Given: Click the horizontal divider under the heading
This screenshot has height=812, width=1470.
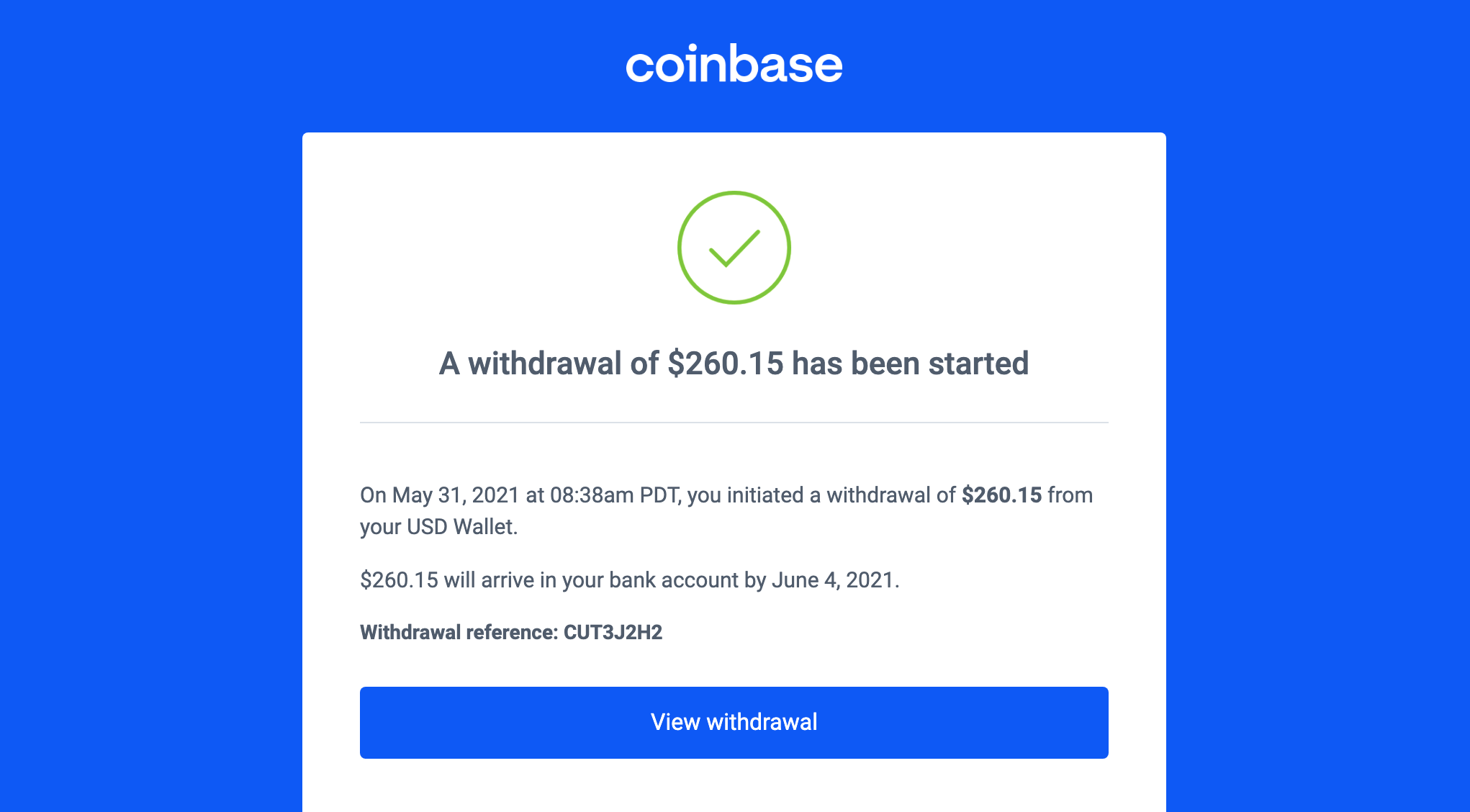Looking at the screenshot, I should pyautogui.click(x=734, y=423).
